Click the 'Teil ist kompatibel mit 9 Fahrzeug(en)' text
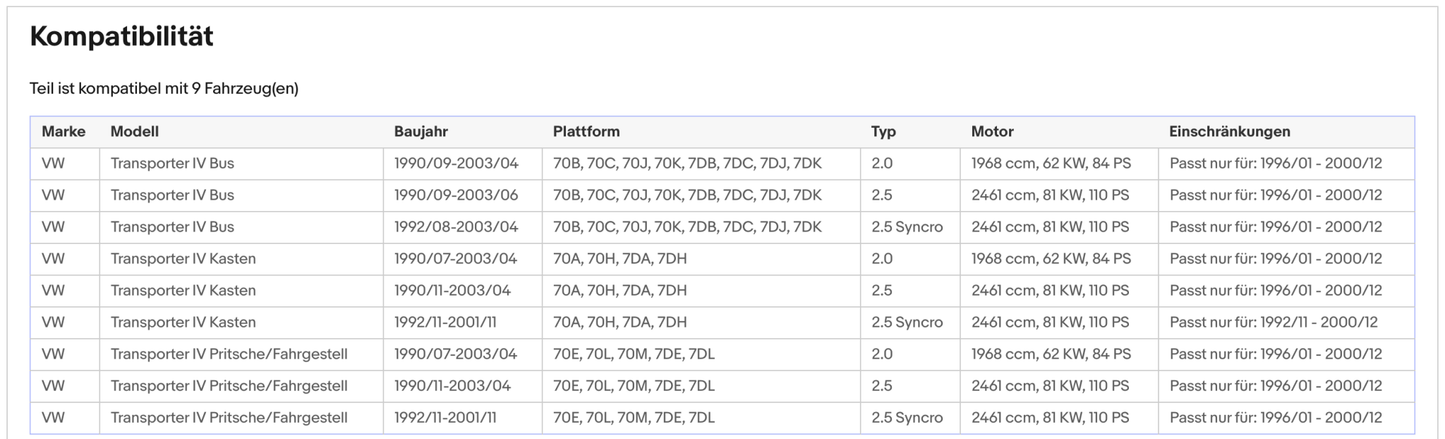The width and height of the screenshot is (1445, 439). click(164, 89)
